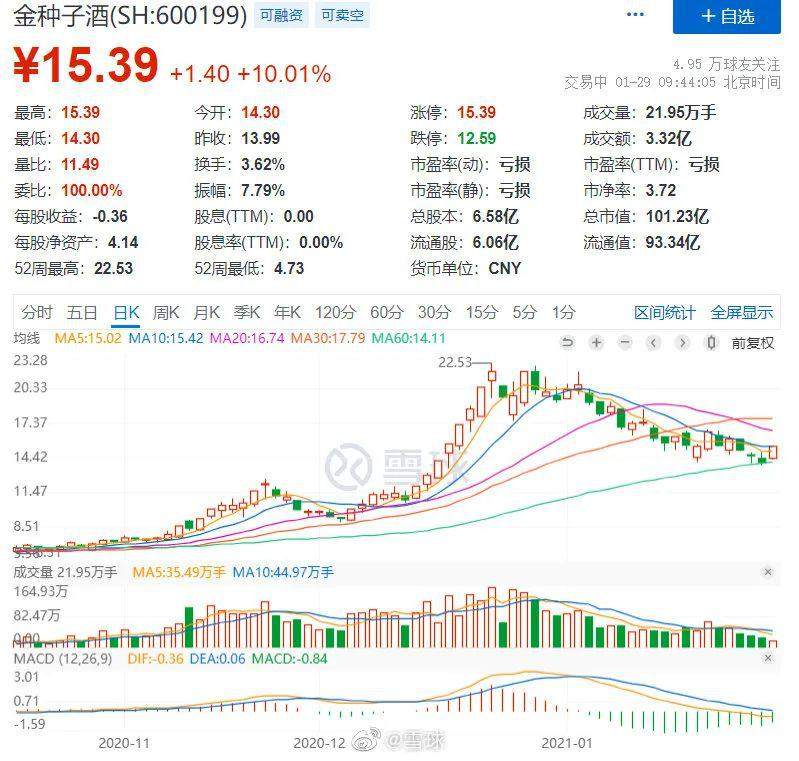The width and height of the screenshot is (799, 761).
Task: Close the 成交量 volume indicator panel
Action: pyautogui.click(x=768, y=572)
